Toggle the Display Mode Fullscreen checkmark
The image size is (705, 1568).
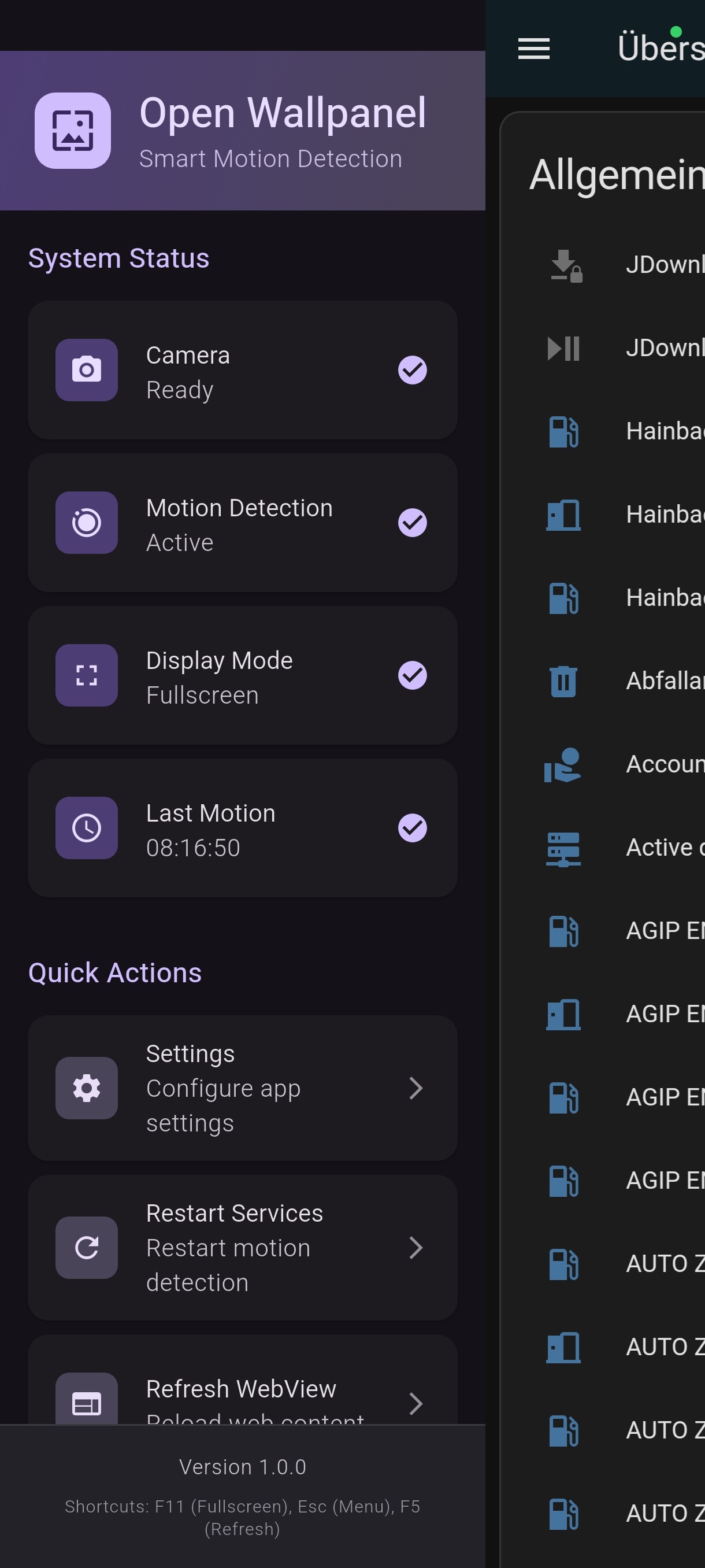(413, 676)
